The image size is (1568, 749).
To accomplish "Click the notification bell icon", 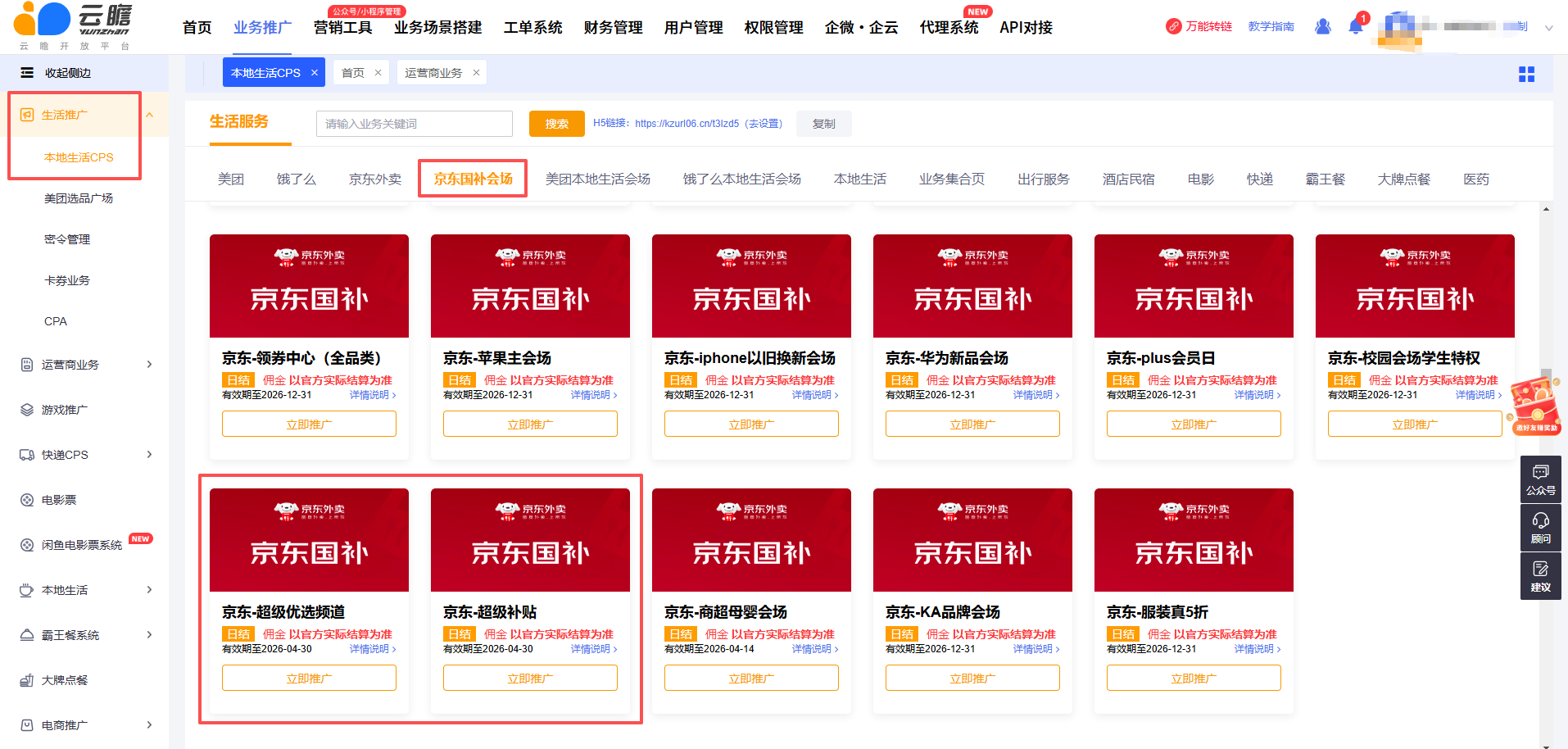I will click(x=1355, y=27).
